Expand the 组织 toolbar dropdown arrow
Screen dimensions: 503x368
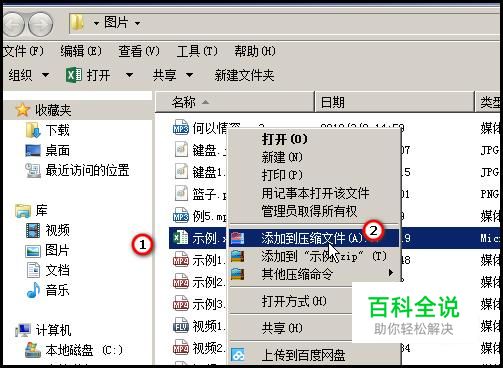coord(45,75)
